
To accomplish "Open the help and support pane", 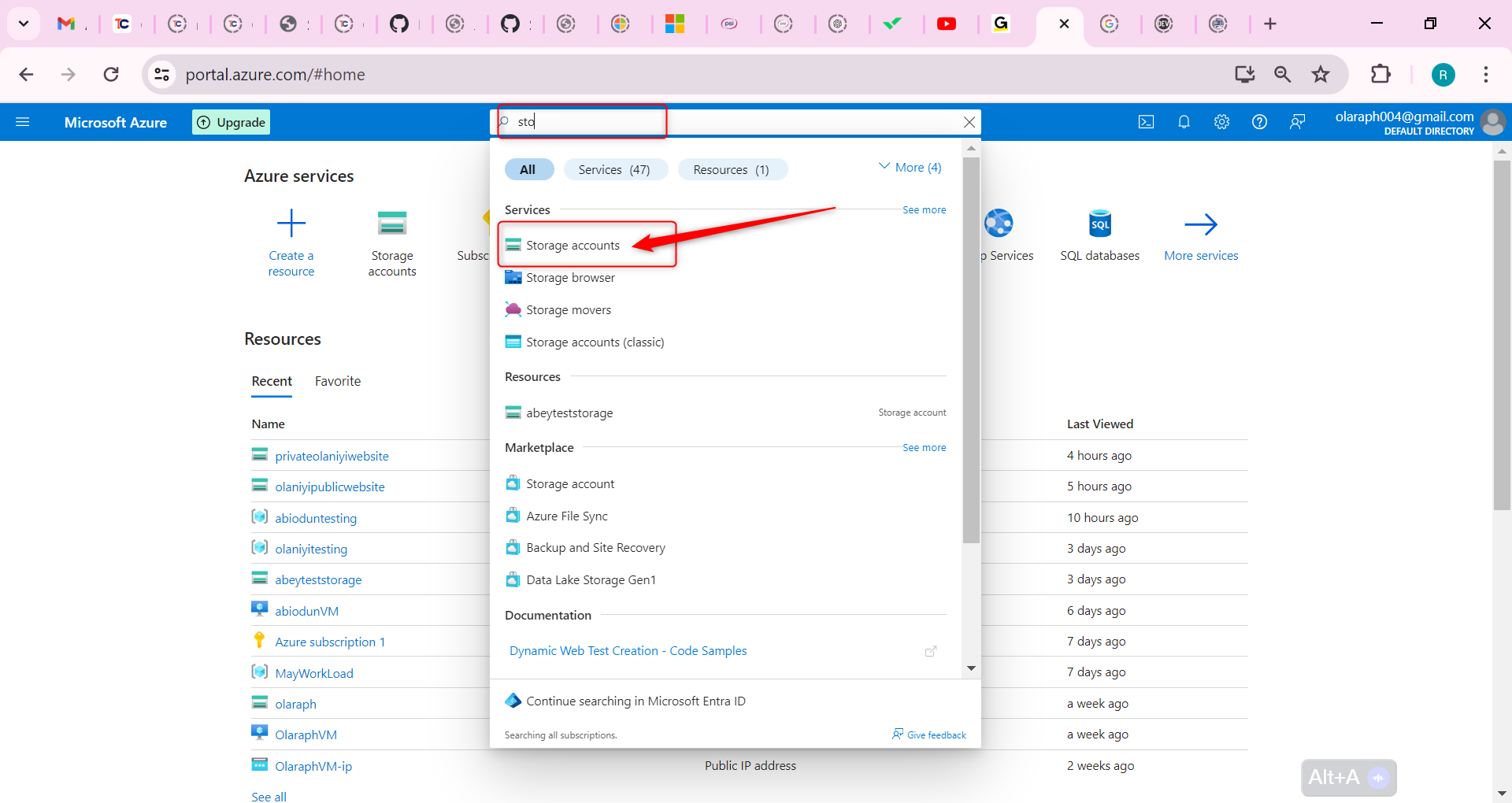I will pos(1259,121).
